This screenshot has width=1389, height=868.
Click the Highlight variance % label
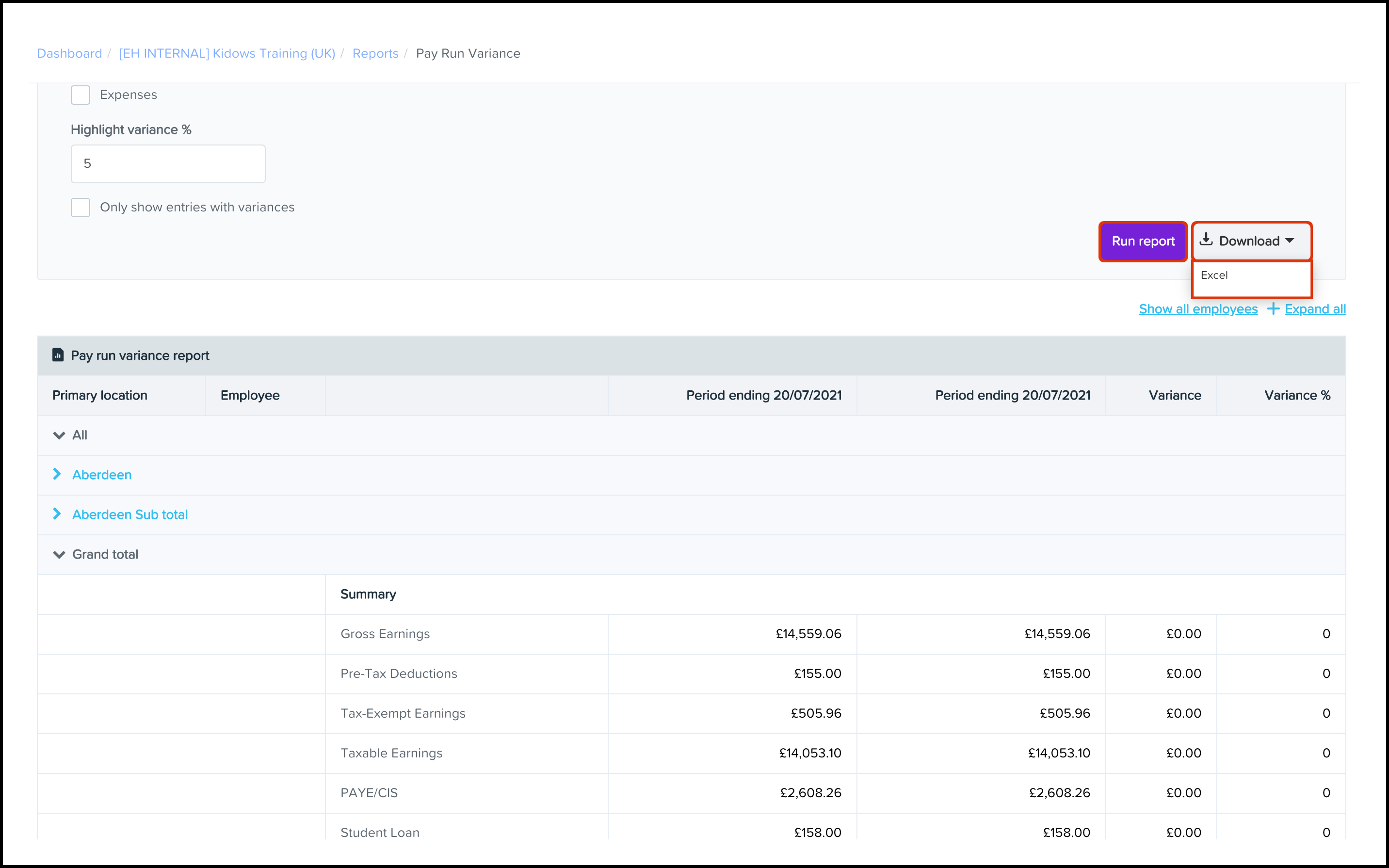click(131, 130)
